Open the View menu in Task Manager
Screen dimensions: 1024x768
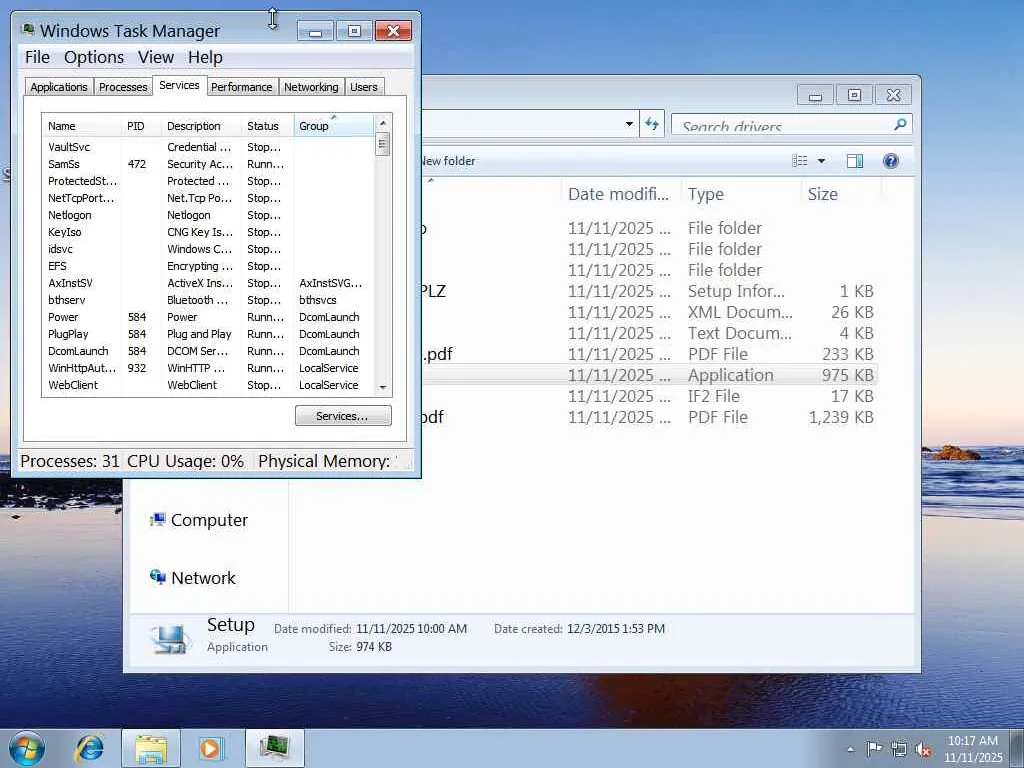(x=155, y=57)
